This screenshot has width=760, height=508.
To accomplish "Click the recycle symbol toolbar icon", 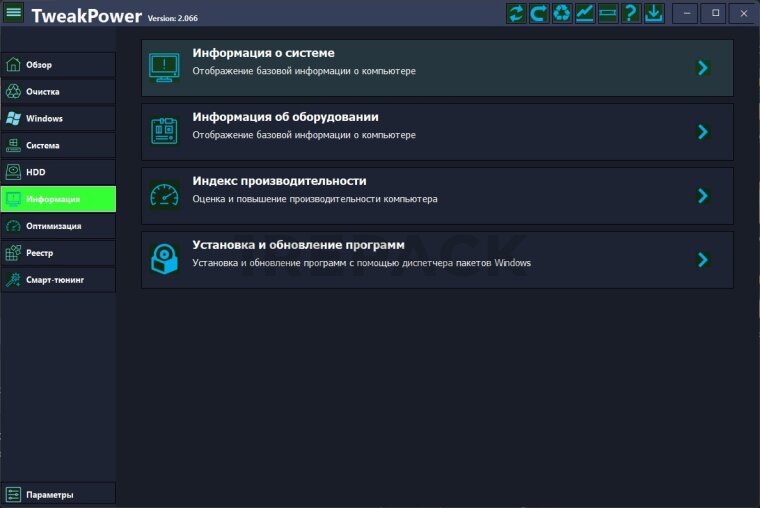I will [562, 13].
